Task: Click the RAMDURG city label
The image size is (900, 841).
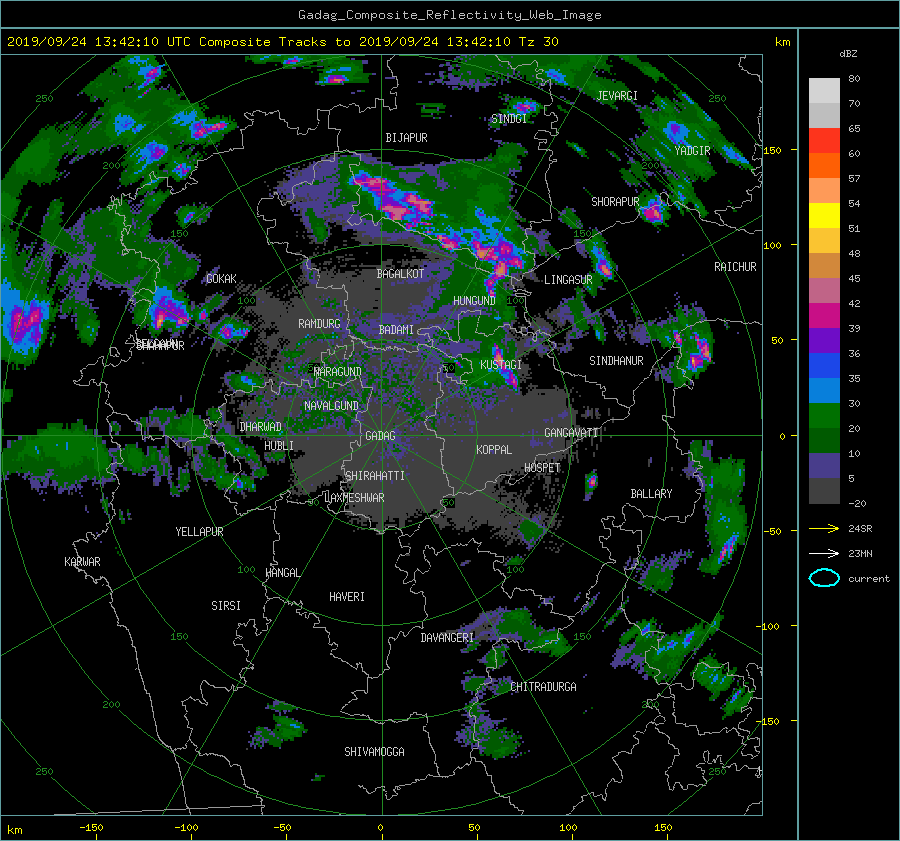Action: tap(319, 324)
